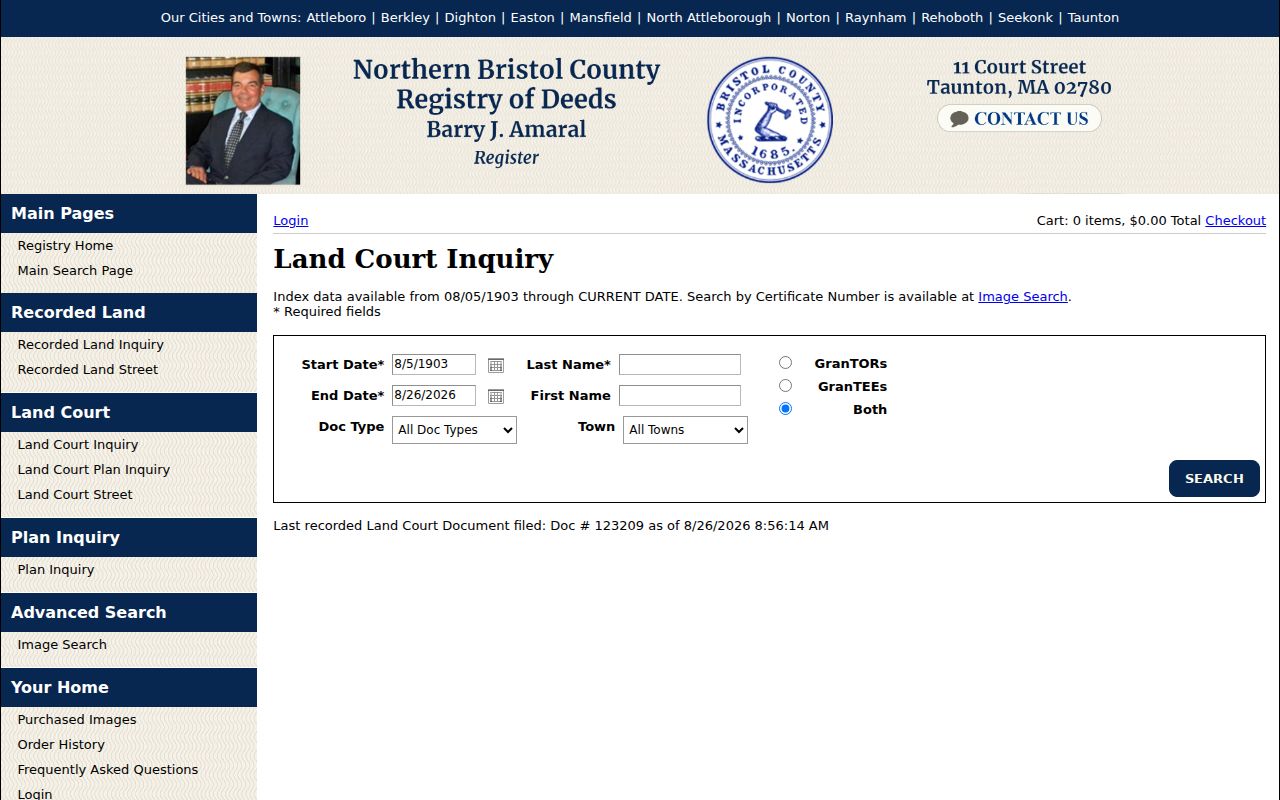Select the Both radio button
Viewport: 1280px width, 800px height.
point(785,409)
